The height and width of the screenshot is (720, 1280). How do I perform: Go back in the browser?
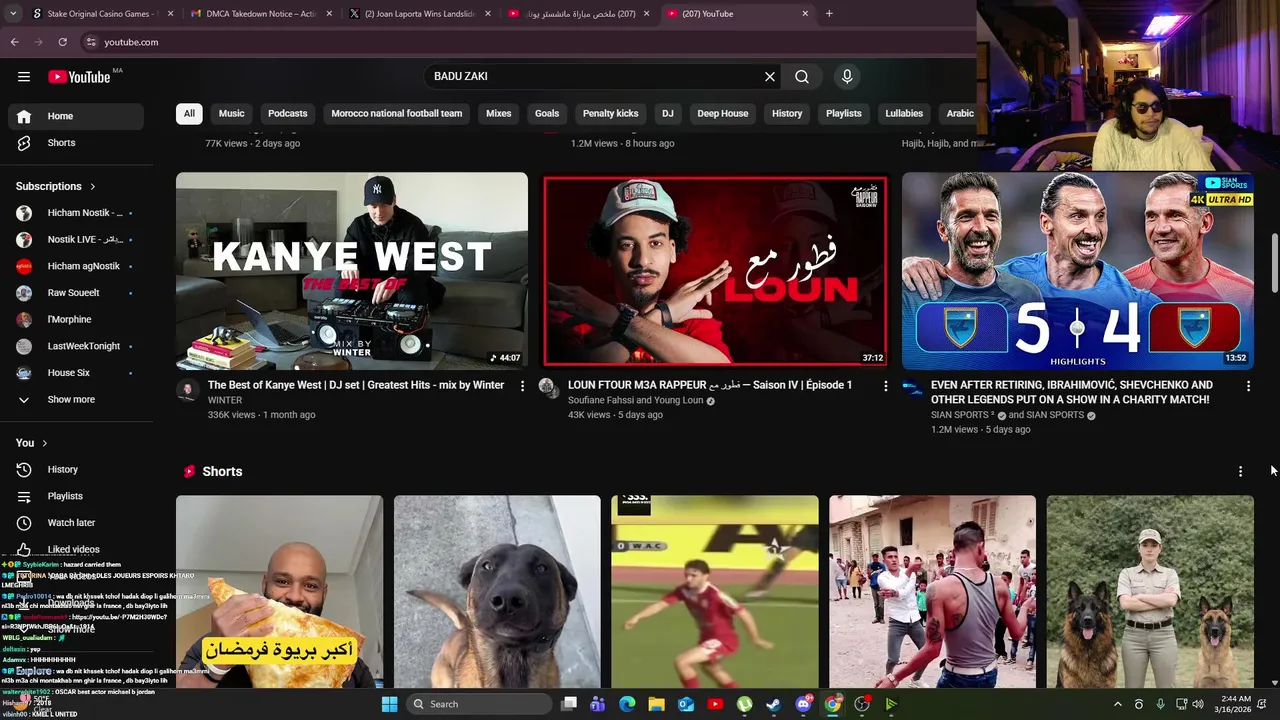tap(14, 42)
